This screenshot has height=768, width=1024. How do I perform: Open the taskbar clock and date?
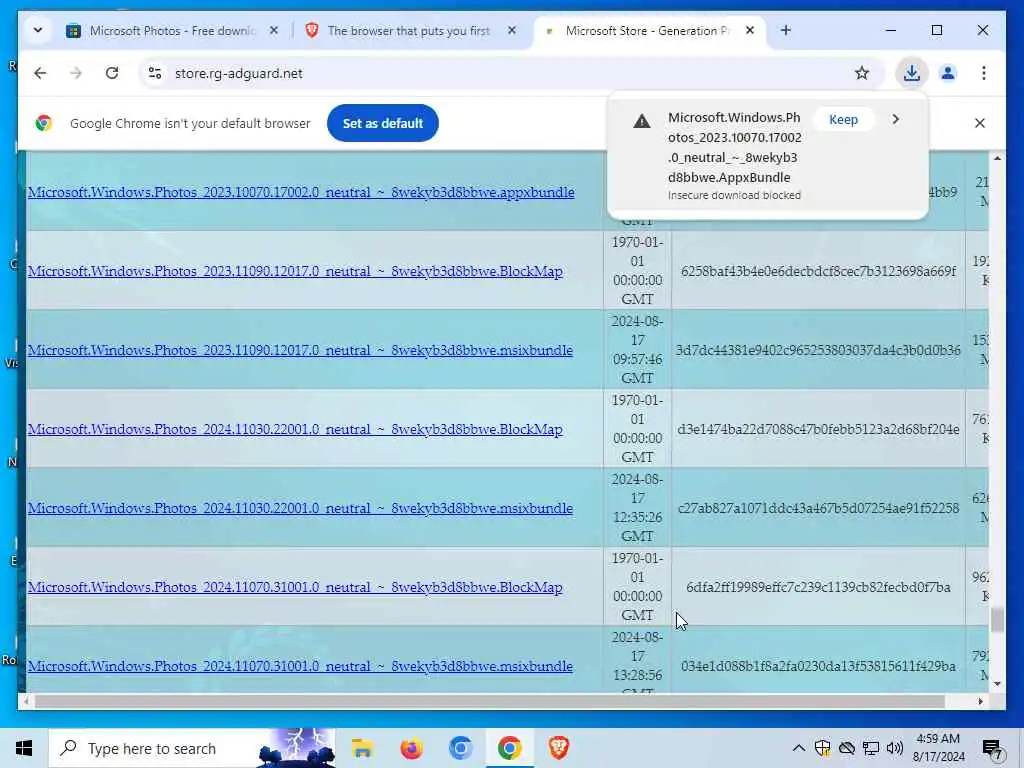click(x=938, y=748)
